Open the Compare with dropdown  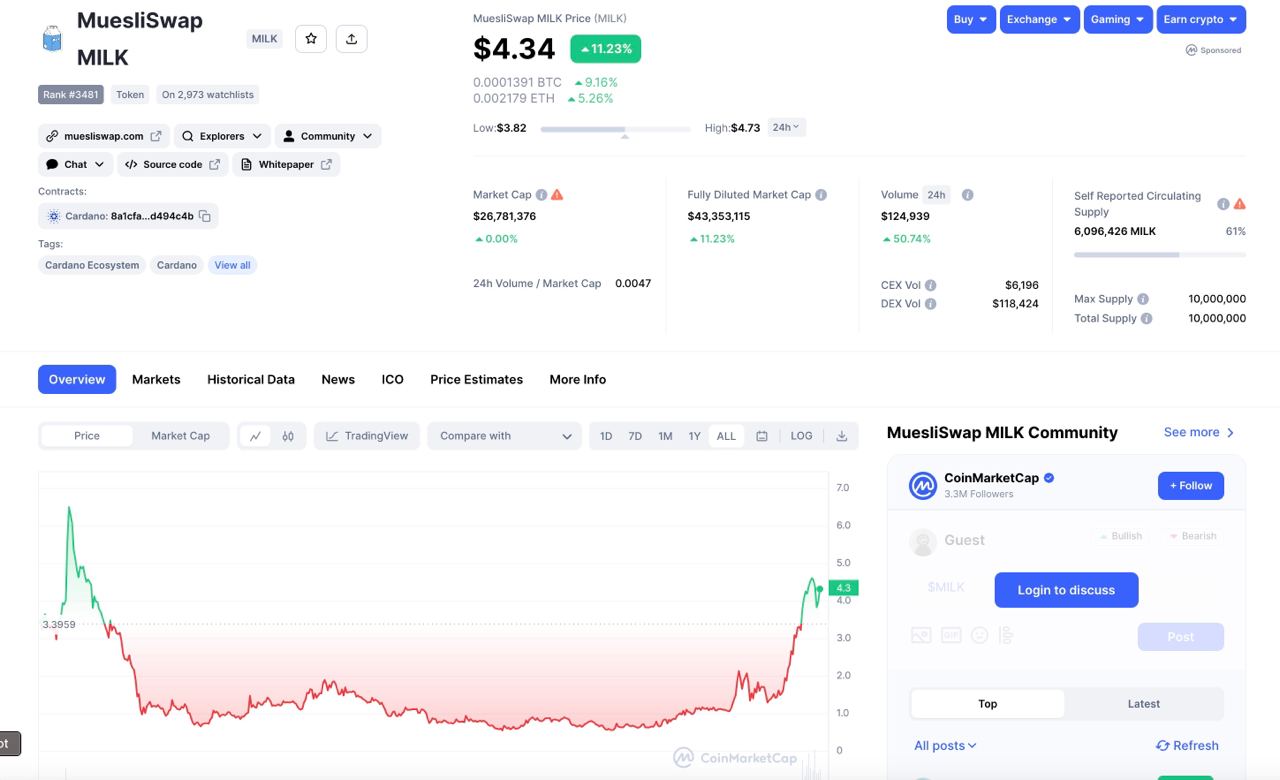tap(505, 436)
